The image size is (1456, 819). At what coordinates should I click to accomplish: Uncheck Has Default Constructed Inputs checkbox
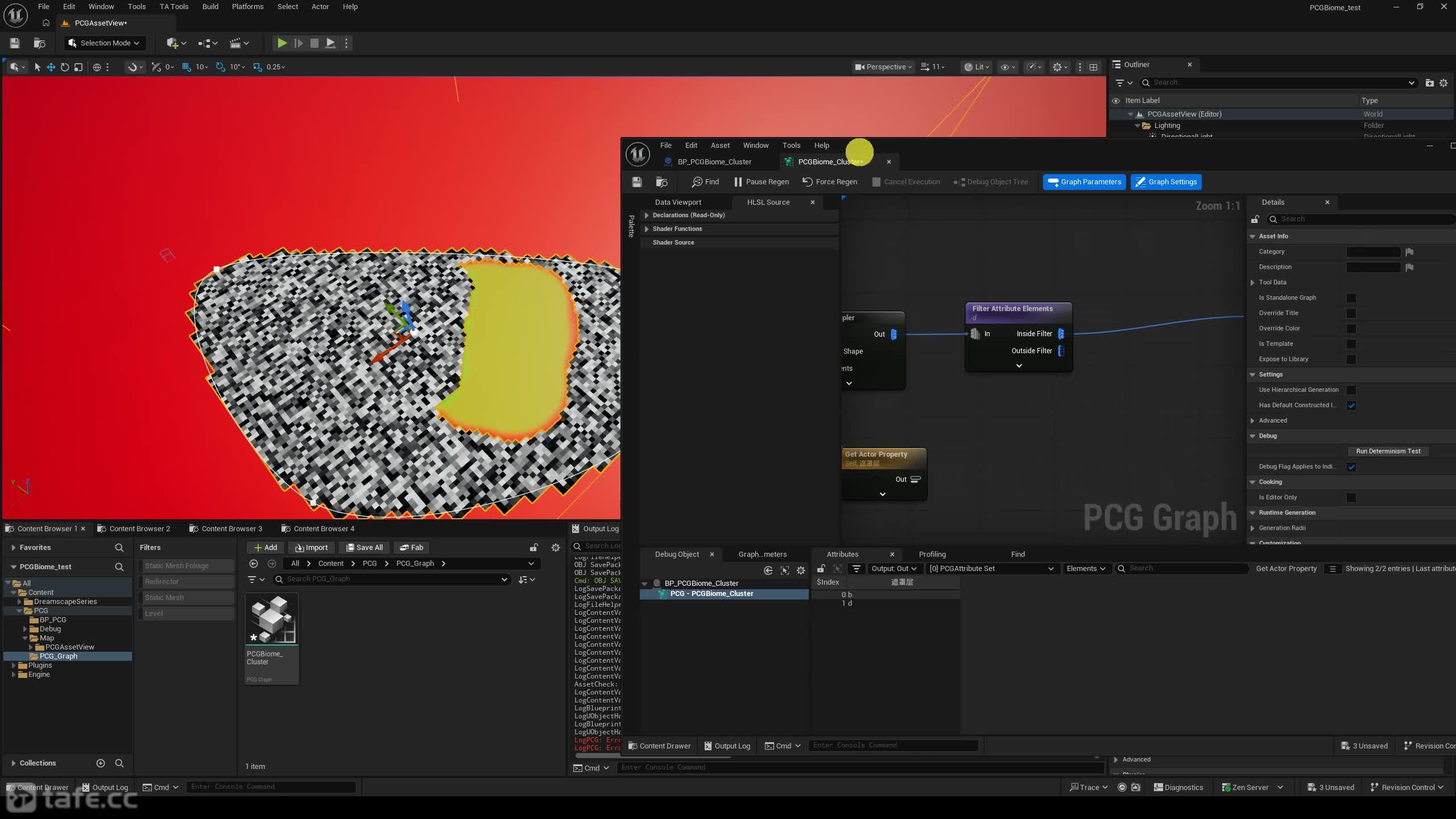(1351, 406)
